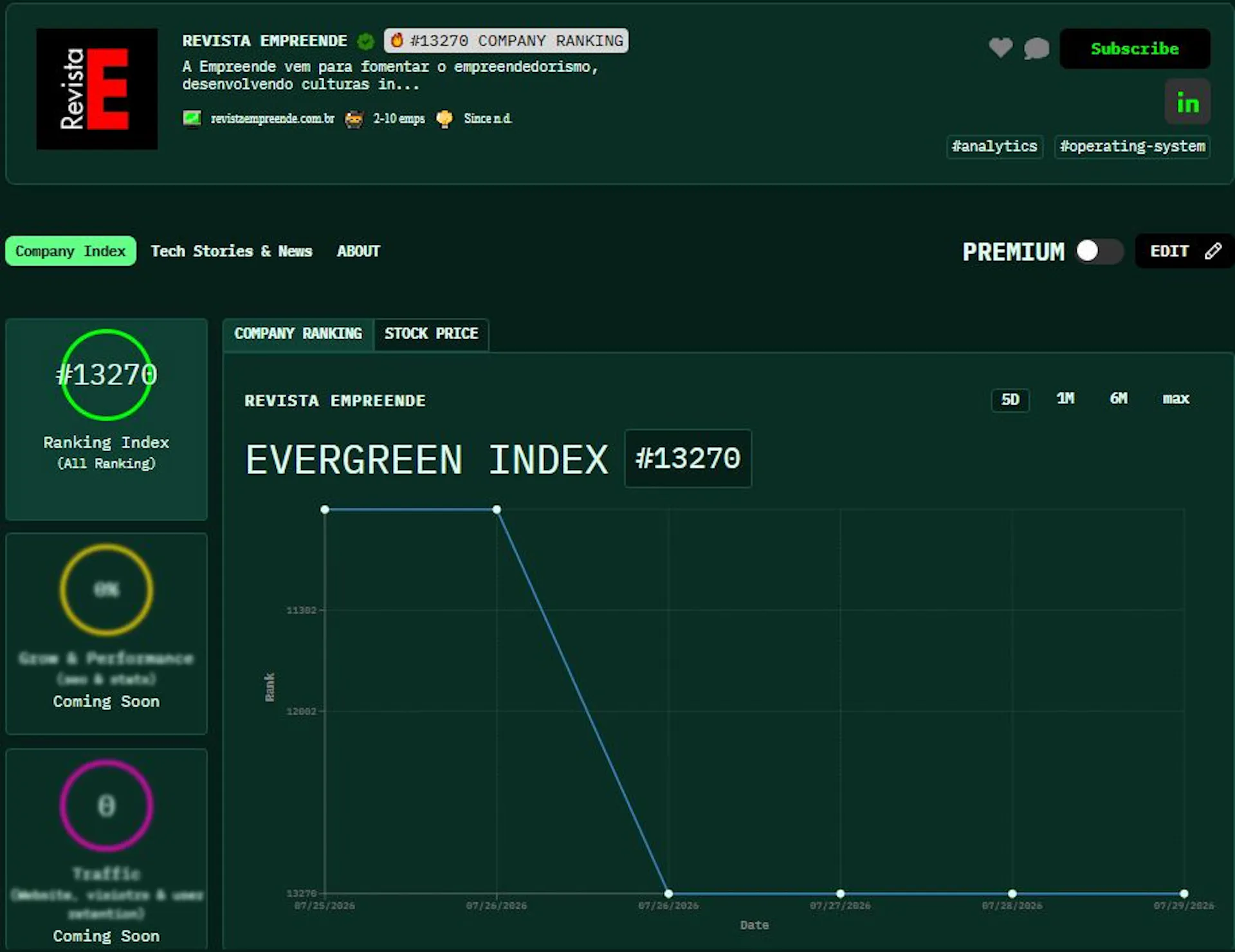This screenshot has height=952, width=1235.
Task: Click the yellow Grow & Performance circle
Action: tap(107, 590)
